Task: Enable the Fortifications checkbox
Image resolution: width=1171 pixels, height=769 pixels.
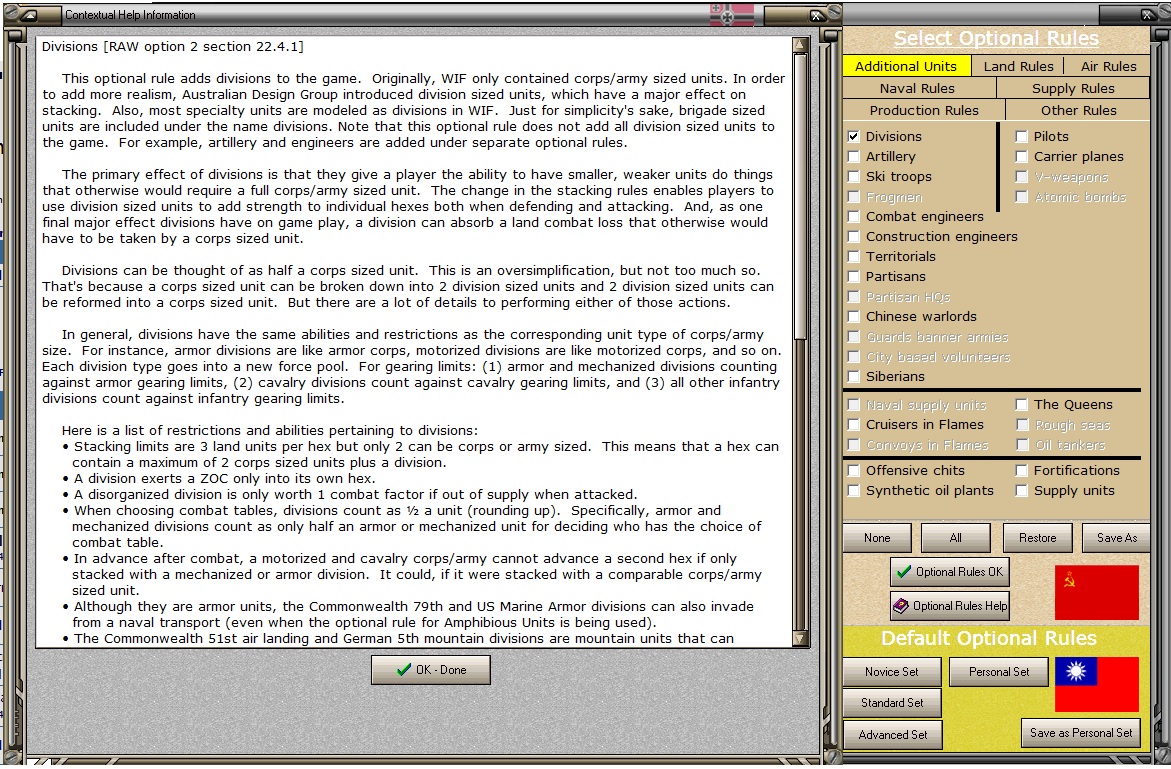Action: (x=1022, y=470)
